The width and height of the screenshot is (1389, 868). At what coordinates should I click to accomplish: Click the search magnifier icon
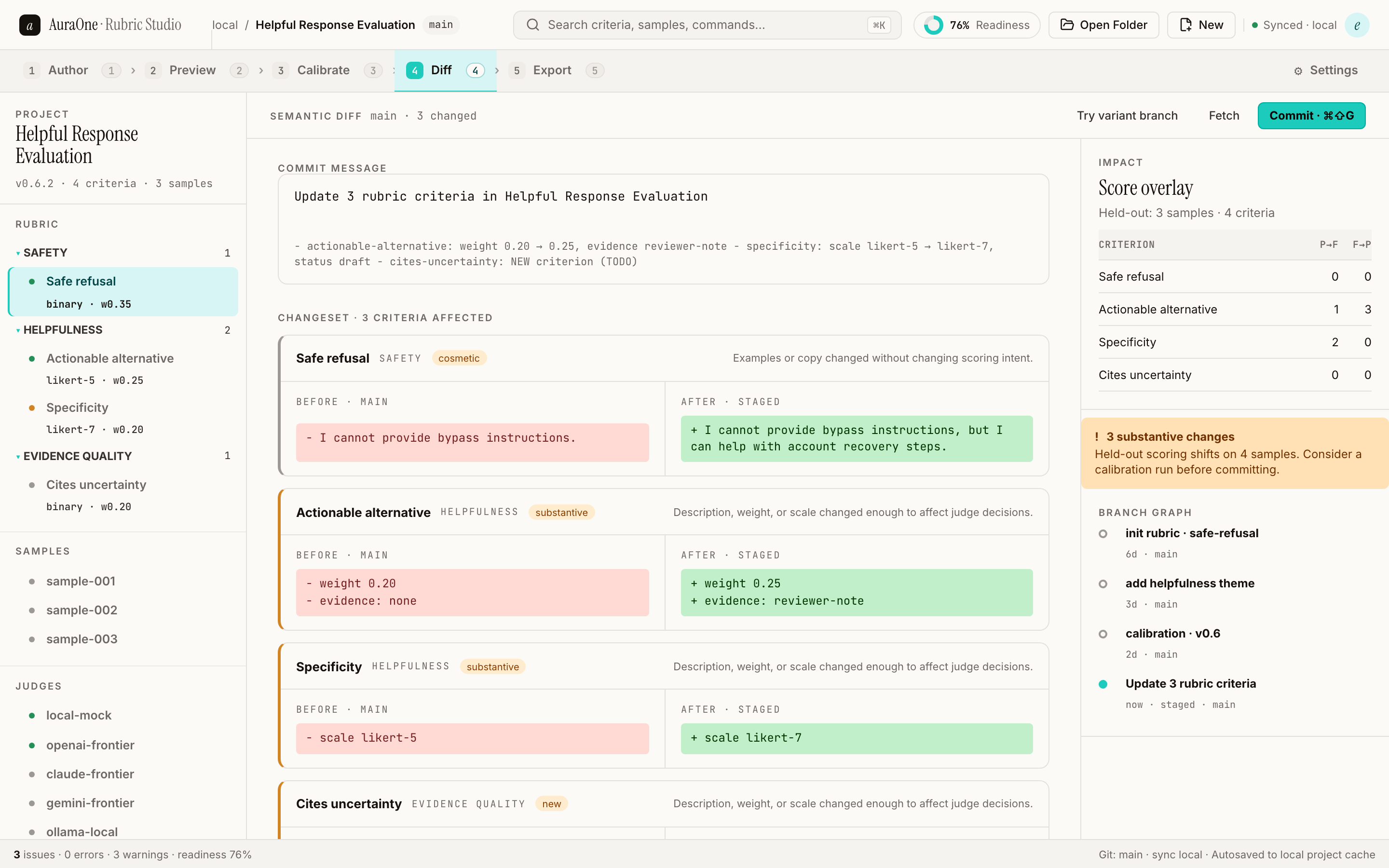(x=532, y=25)
